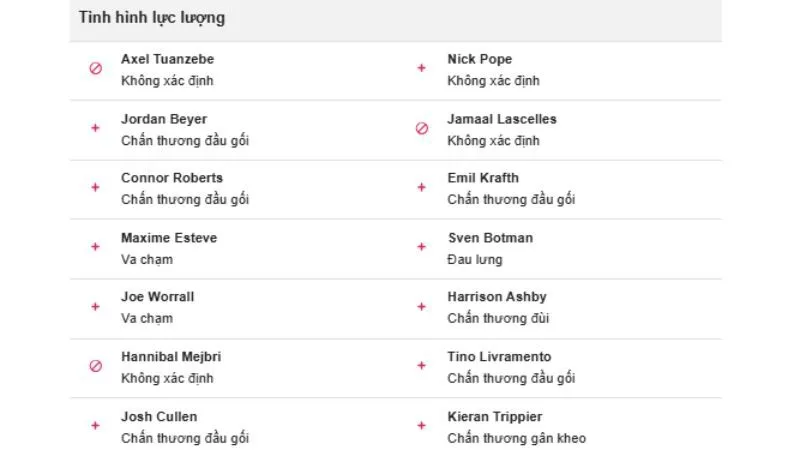
Task: Select the injury icon beside Maxime Esteve
Action: pos(96,247)
